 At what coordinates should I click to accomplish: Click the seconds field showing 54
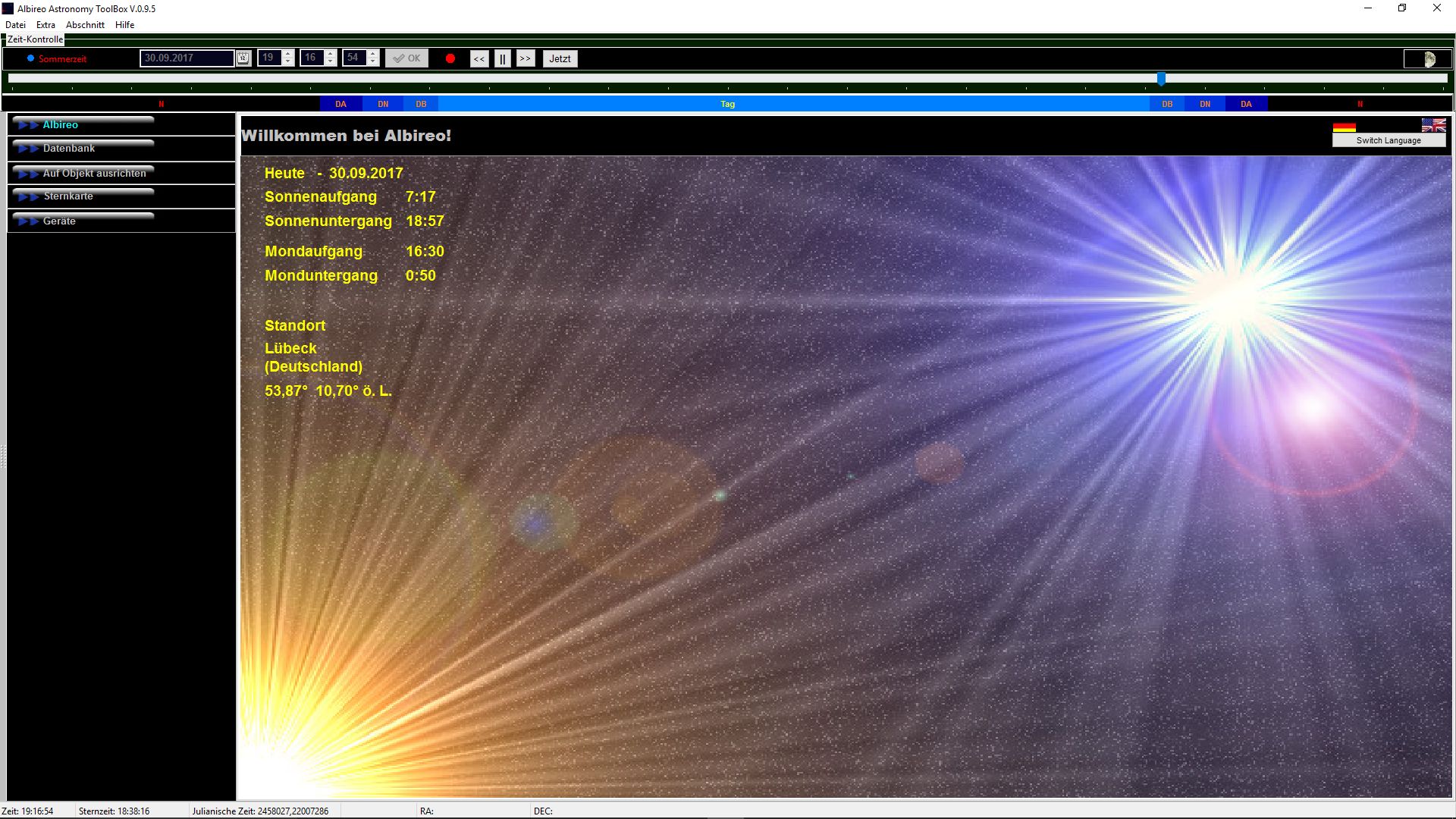[354, 58]
